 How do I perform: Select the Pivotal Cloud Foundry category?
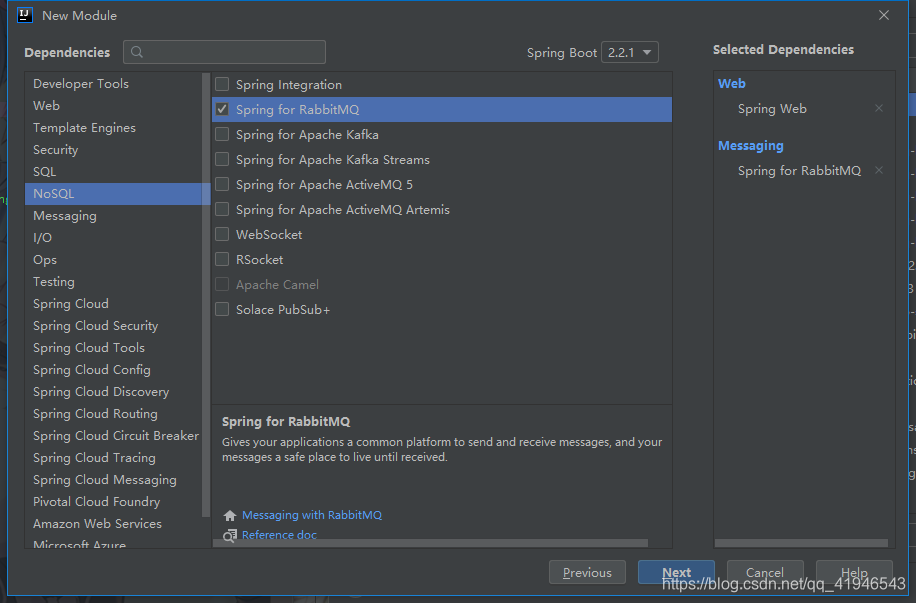tap(113, 502)
